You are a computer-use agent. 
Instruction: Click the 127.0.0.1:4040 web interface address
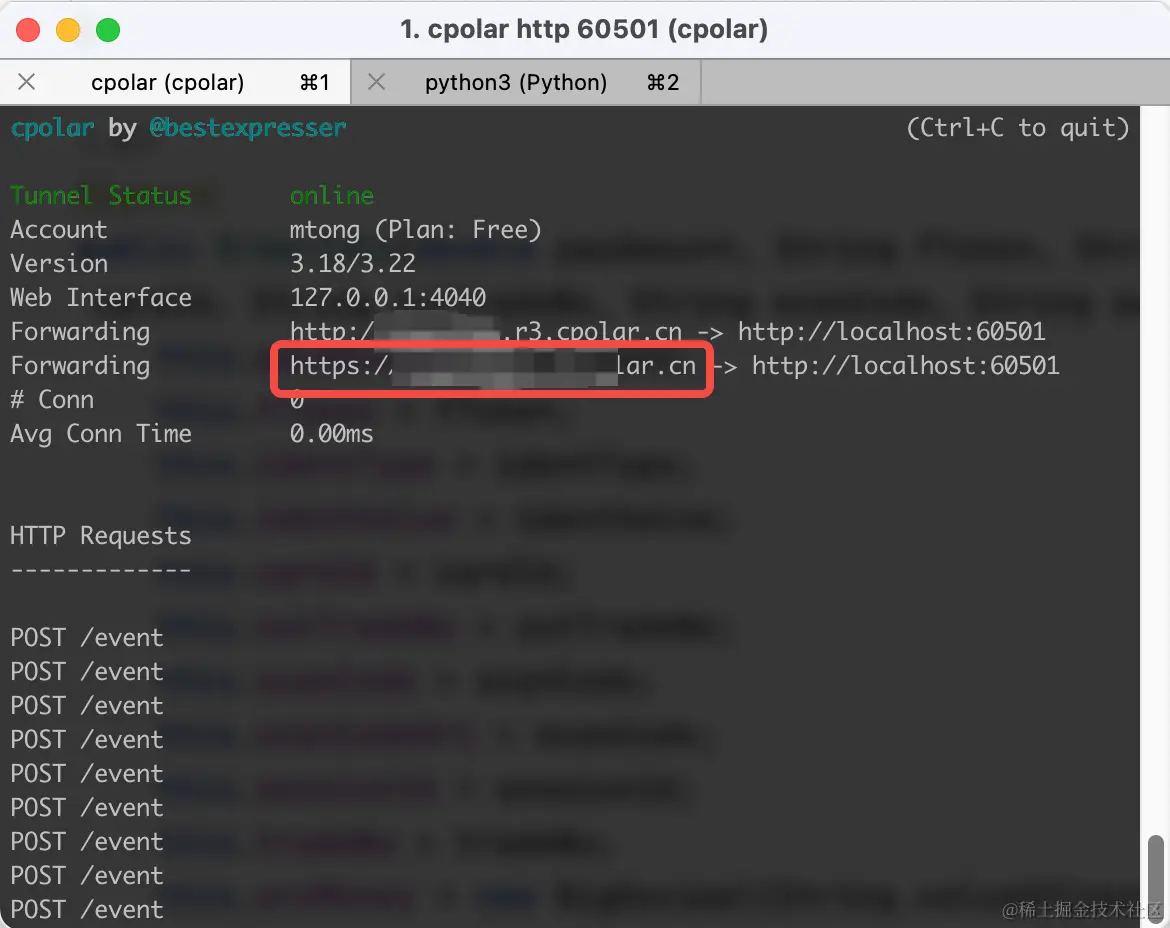tap(387, 298)
